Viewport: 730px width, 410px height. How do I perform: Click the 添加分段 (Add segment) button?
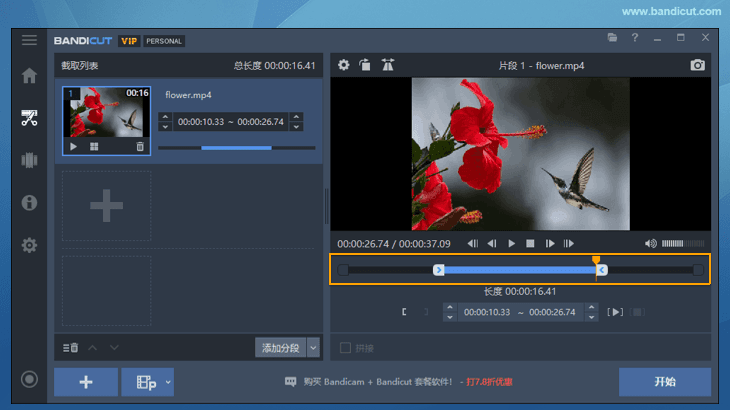280,347
